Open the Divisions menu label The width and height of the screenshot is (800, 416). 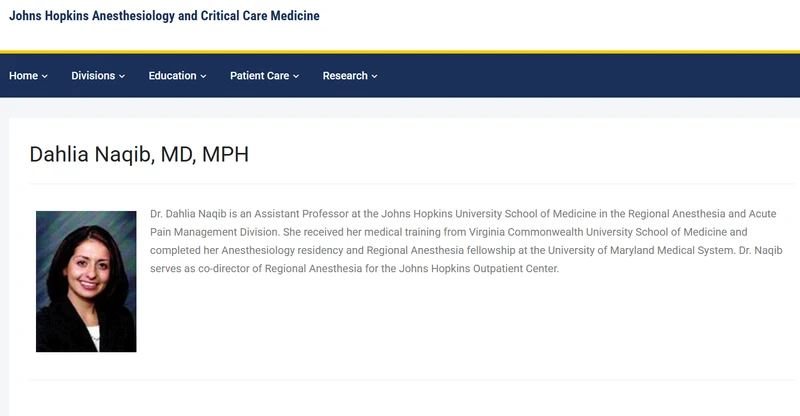[93, 76]
